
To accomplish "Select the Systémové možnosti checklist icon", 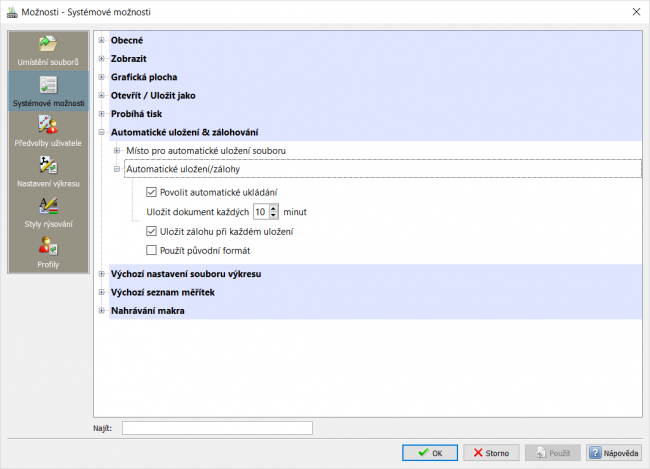I will coord(48,85).
